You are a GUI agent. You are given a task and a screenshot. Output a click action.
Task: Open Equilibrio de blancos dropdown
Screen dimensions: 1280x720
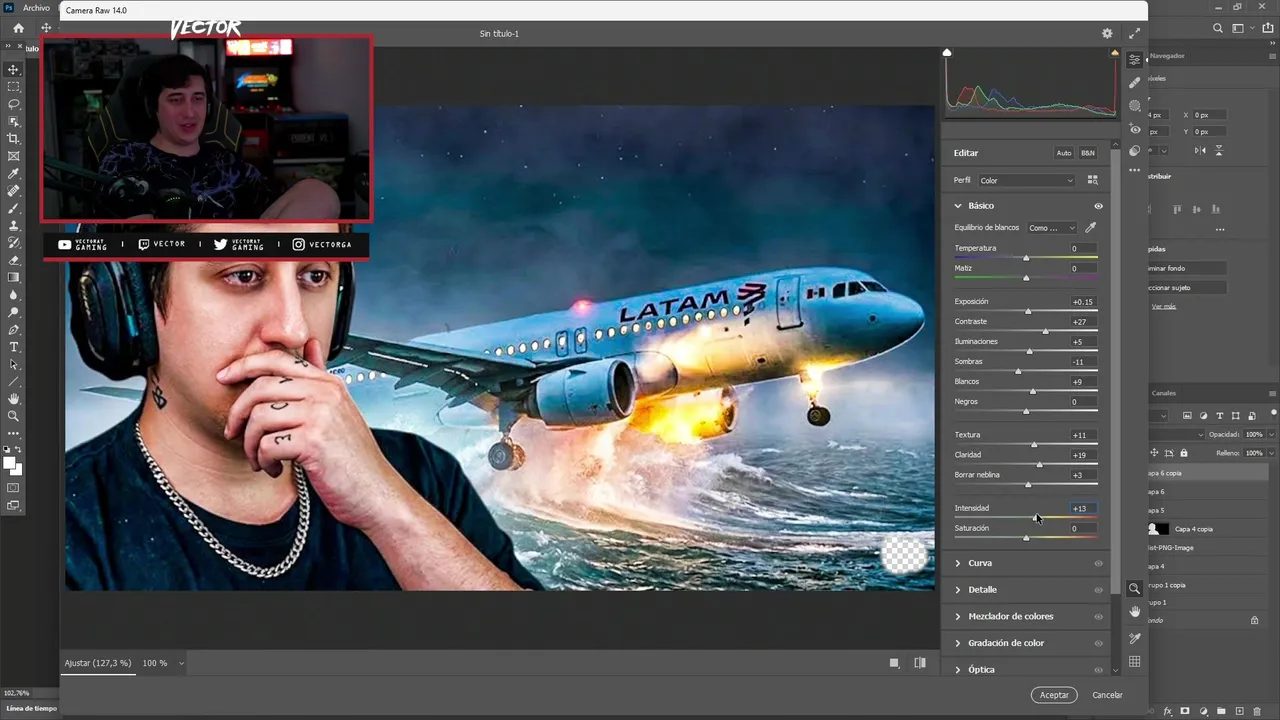point(1052,228)
